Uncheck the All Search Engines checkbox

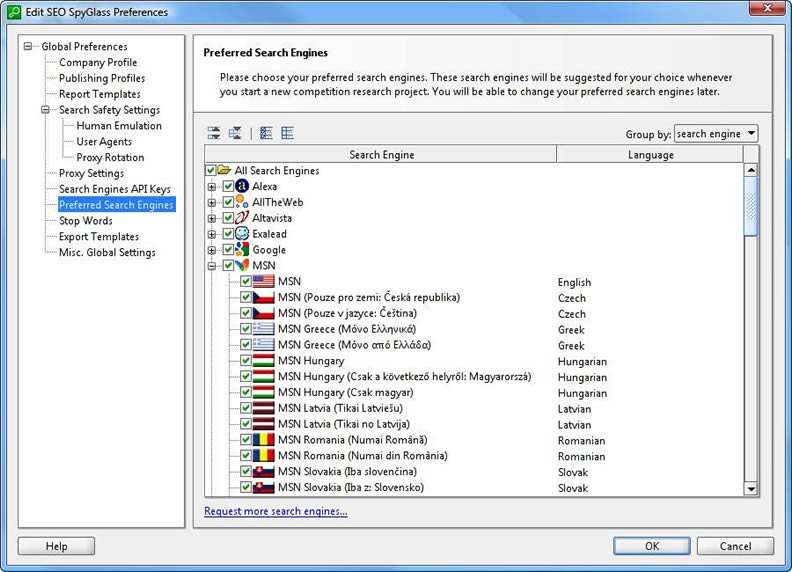click(211, 171)
